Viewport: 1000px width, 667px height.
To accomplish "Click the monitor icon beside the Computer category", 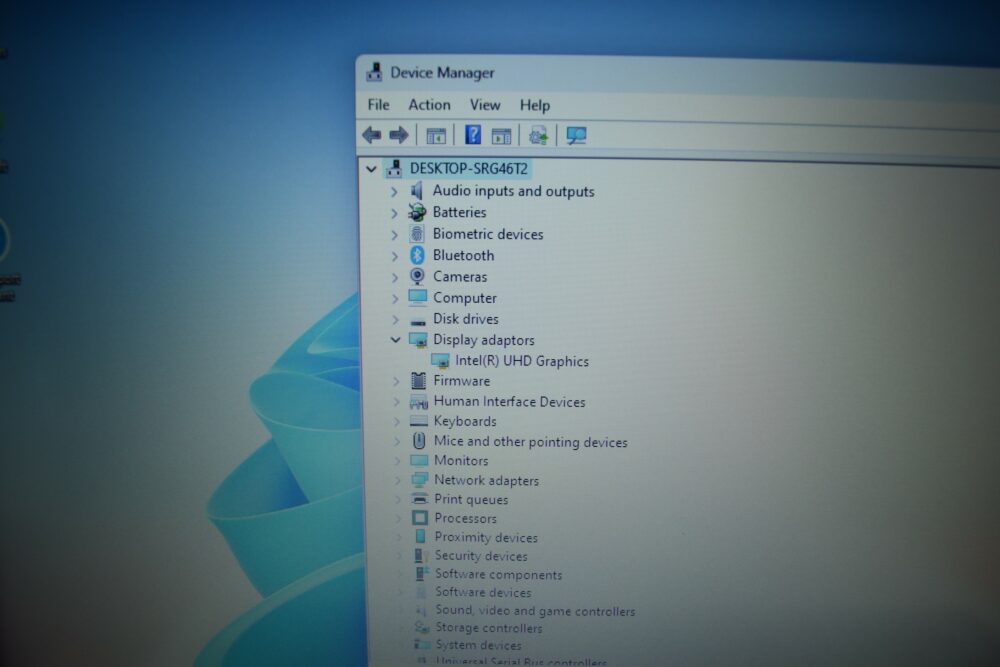I will coord(418,297).
